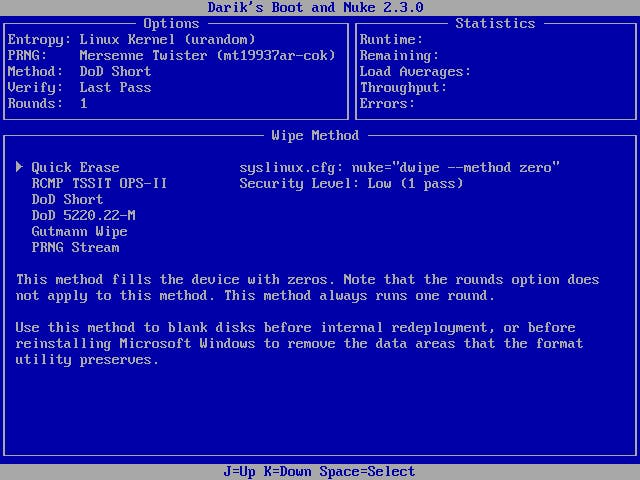This screenshot has height=480, width=640.
Task: Click the Throughput: statistics label
Action: coord(403,87)
